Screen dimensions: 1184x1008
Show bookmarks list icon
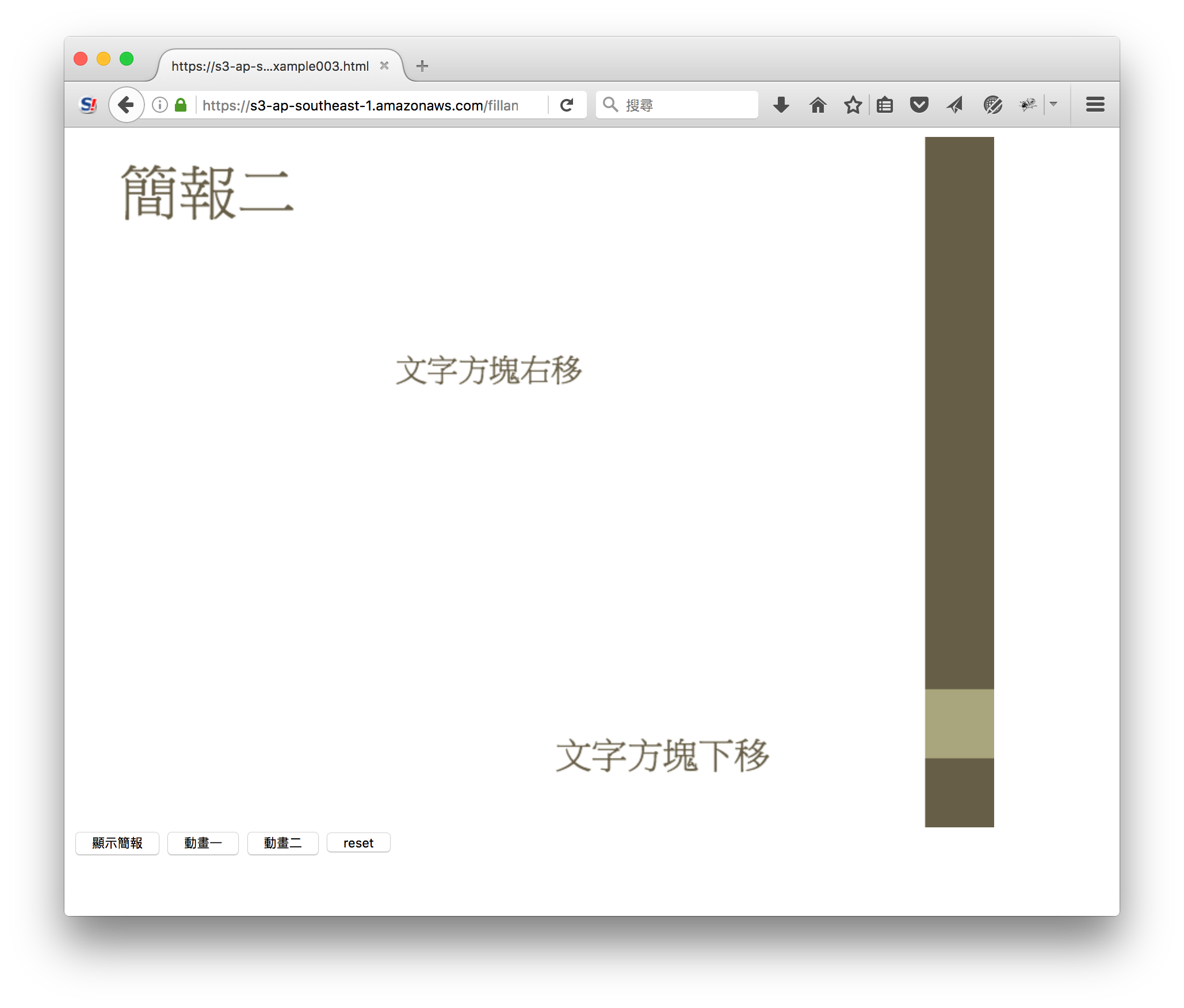tap(885, 105)
